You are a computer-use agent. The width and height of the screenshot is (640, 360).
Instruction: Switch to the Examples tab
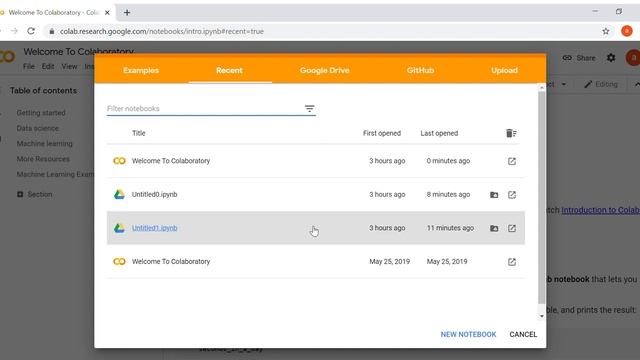click(141, 70)
